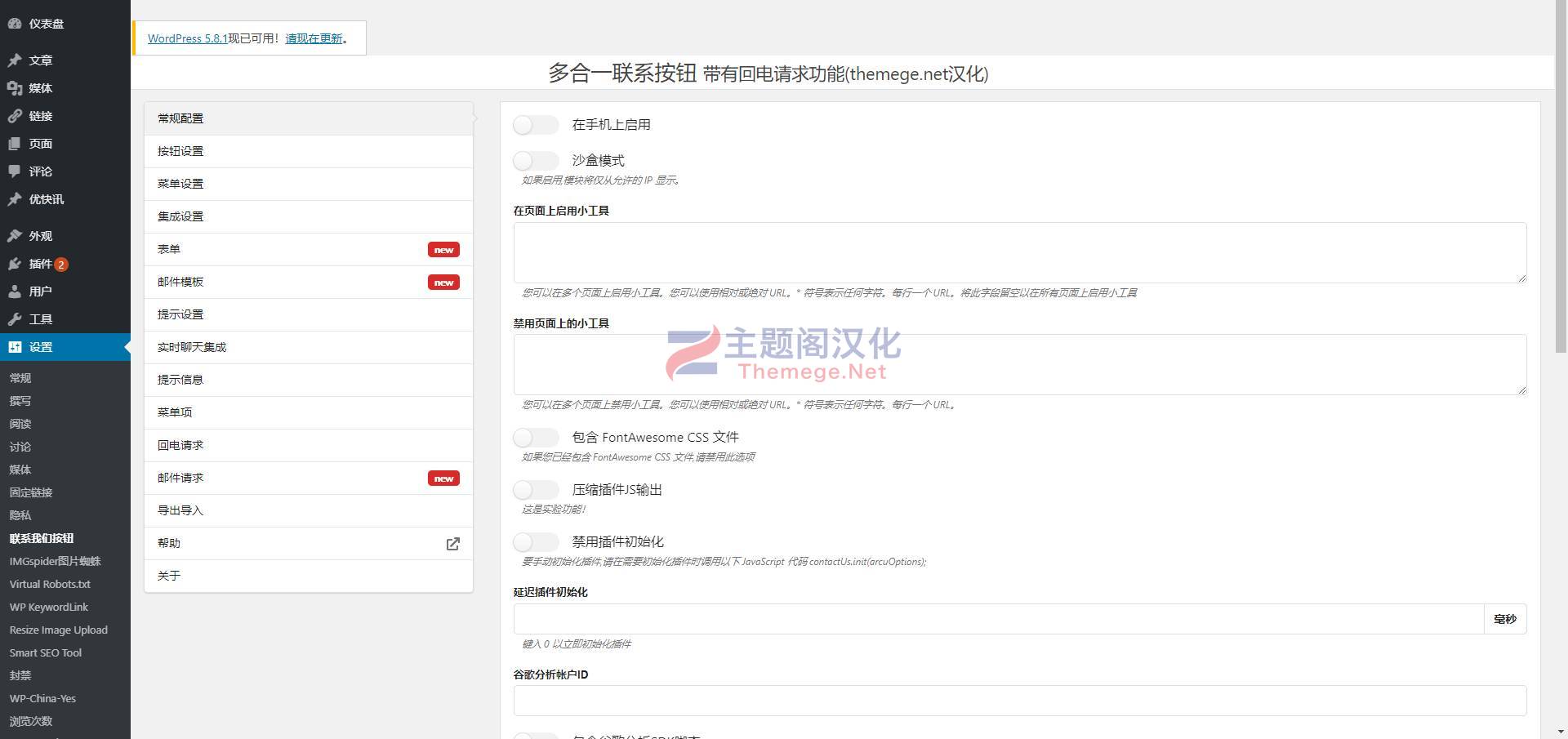Open the 集成设置 tab
The height and width of the screenshot is (739, 1568).
coord(309,216)
